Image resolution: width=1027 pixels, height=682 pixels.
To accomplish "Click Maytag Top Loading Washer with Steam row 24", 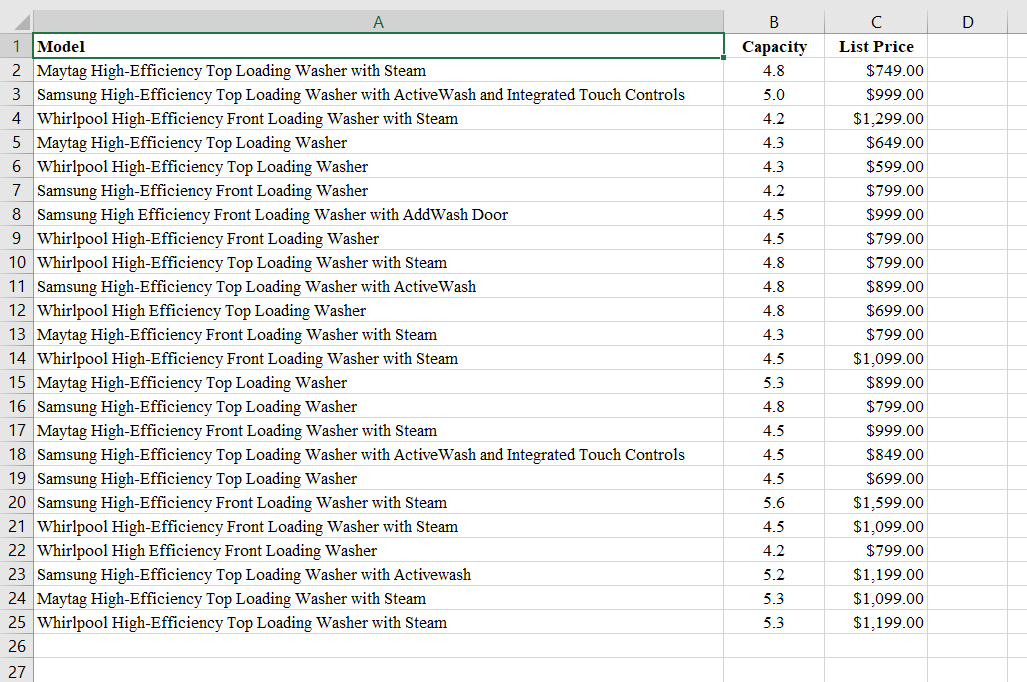I will pyautogui.click(x=378, y=598).
